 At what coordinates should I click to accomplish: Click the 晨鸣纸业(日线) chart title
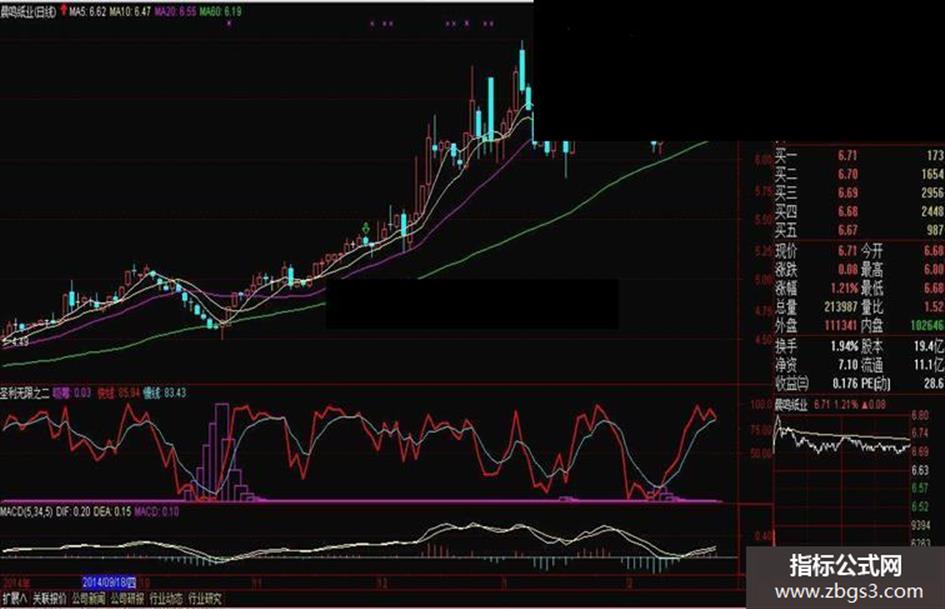pyautogui.click(x=28, y=11)
